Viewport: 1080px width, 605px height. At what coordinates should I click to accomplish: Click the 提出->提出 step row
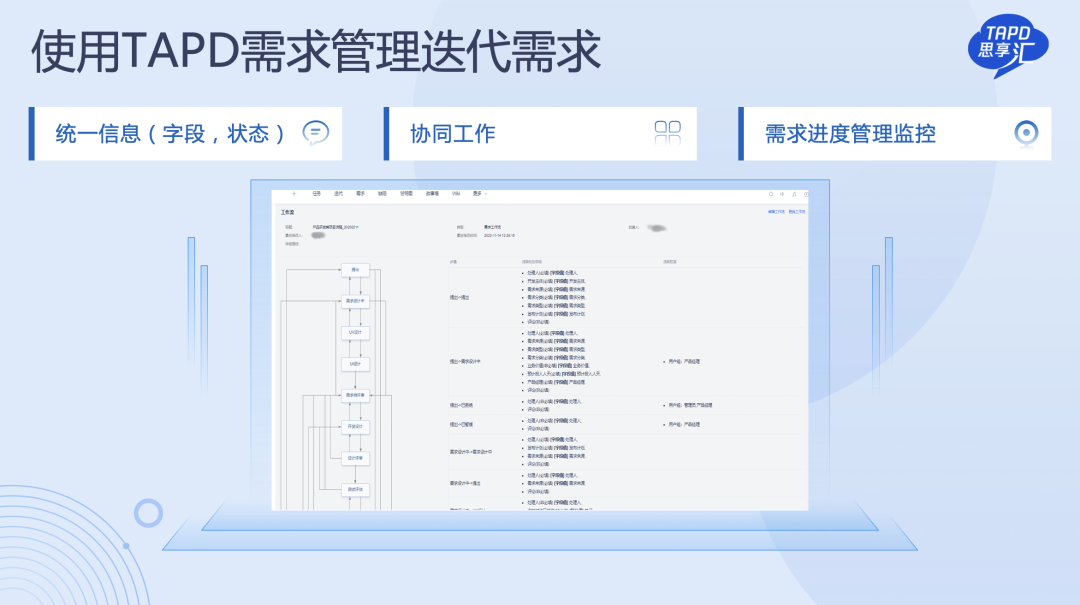coord(627,297)
